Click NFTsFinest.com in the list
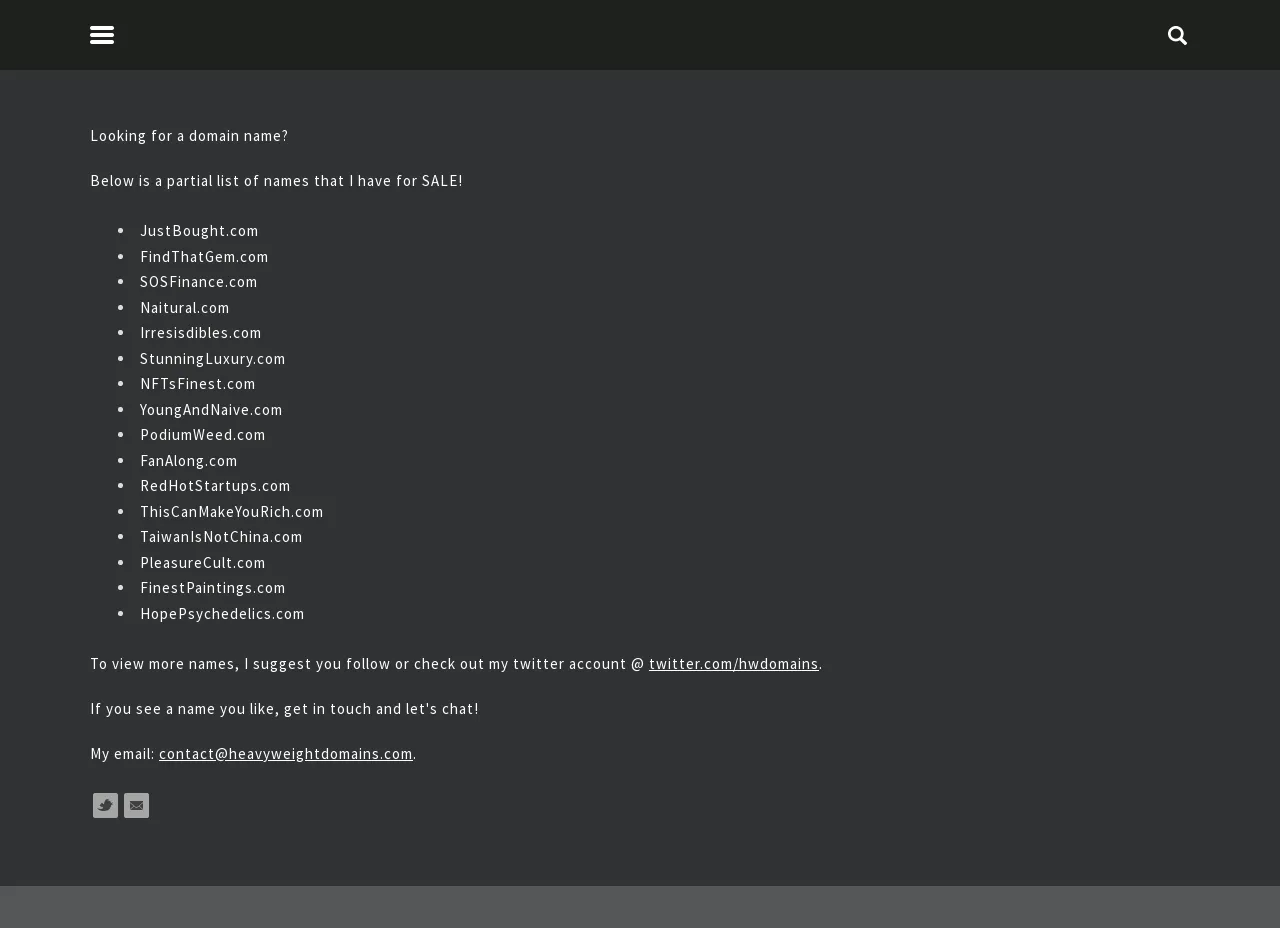The width and height of the screenshot is (1280, 928). [198, 384]
